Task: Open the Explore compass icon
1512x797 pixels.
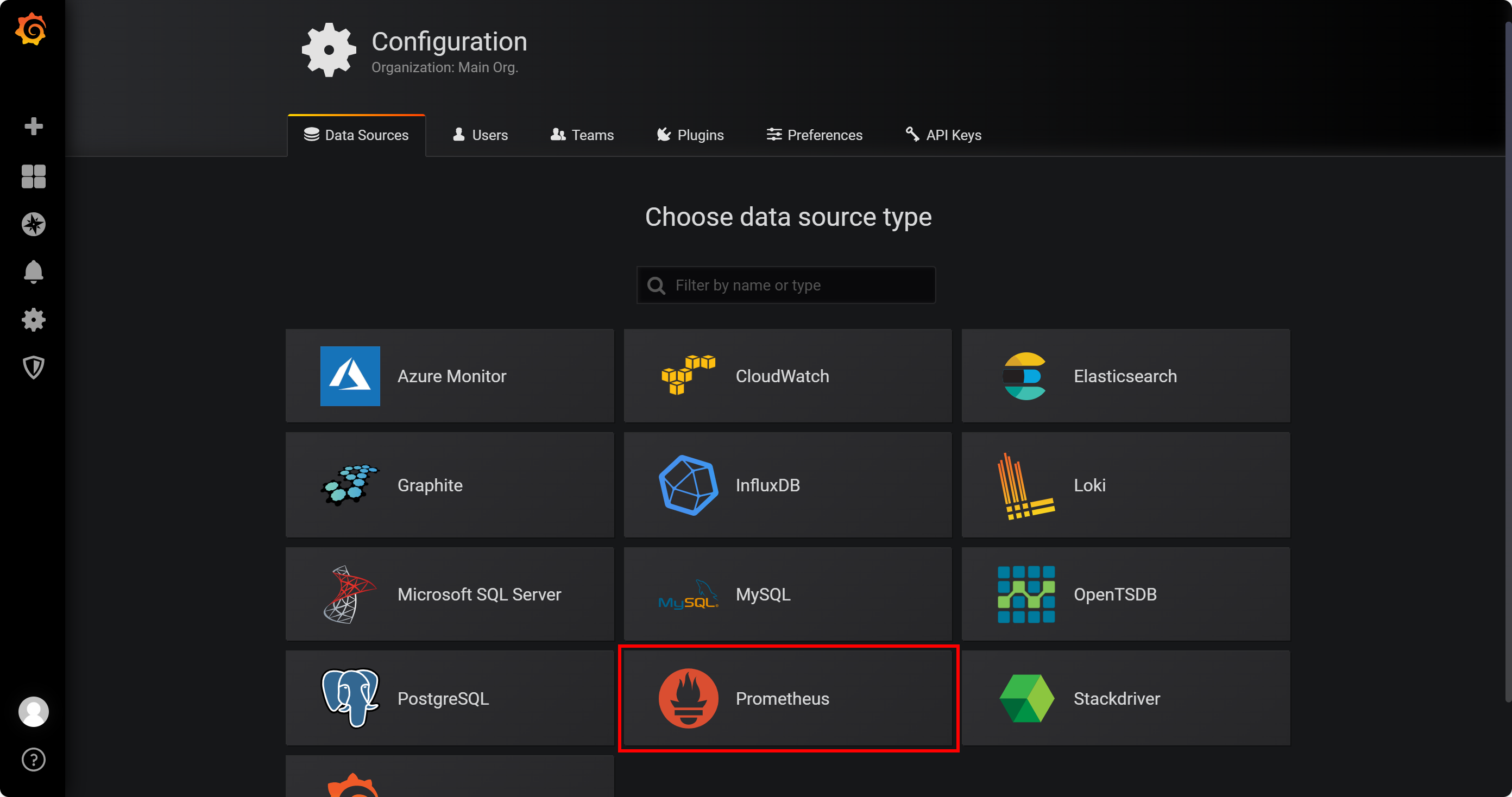Action: coord(34,224)
